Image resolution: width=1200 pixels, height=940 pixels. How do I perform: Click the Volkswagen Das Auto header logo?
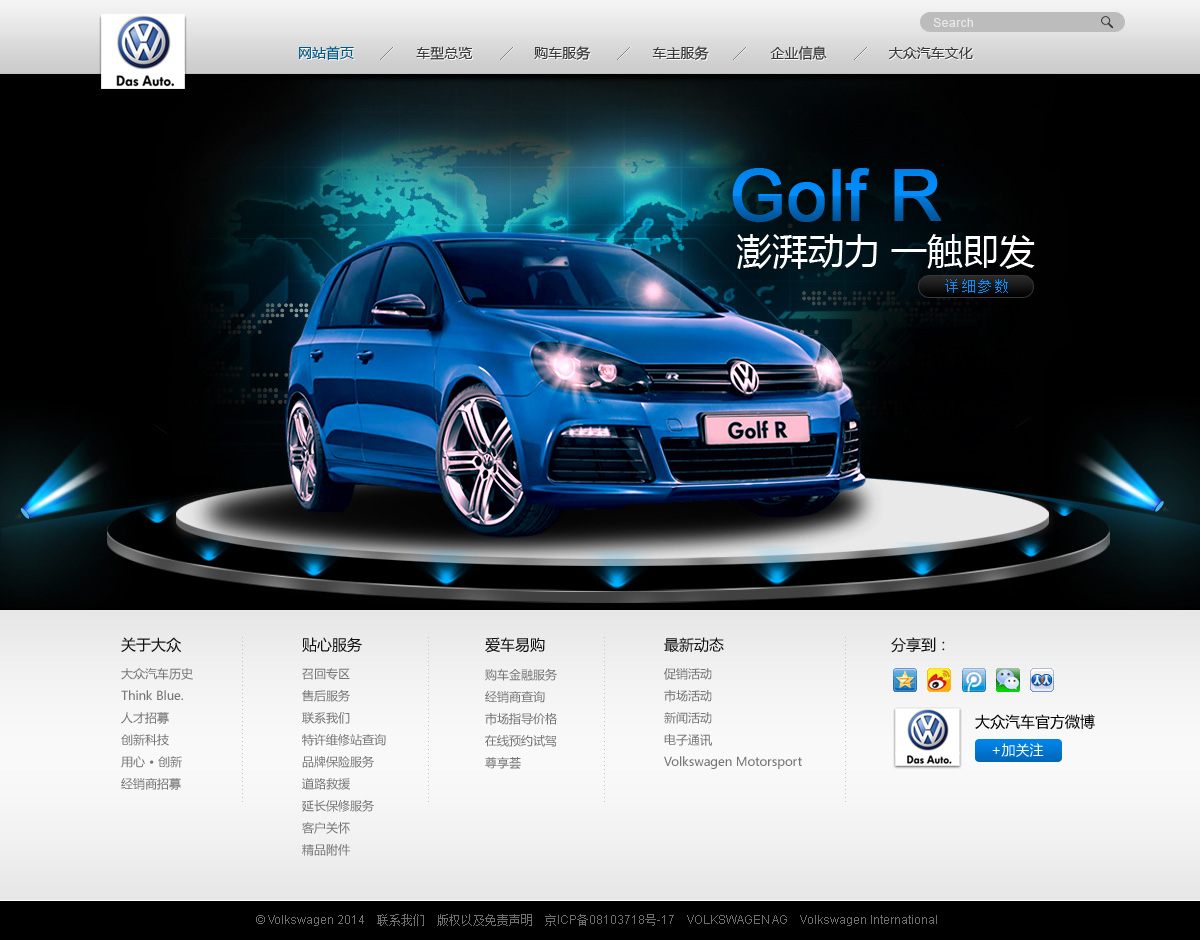tap(143, 51)
